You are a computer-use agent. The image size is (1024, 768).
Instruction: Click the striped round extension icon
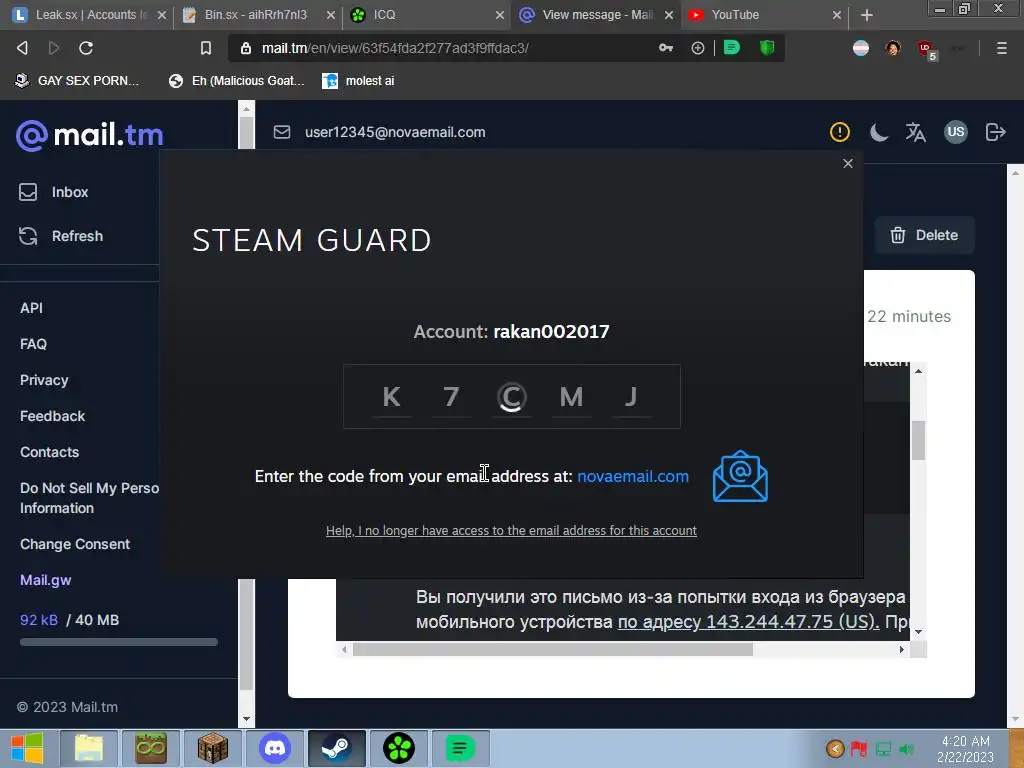click(x=861, y=48)
